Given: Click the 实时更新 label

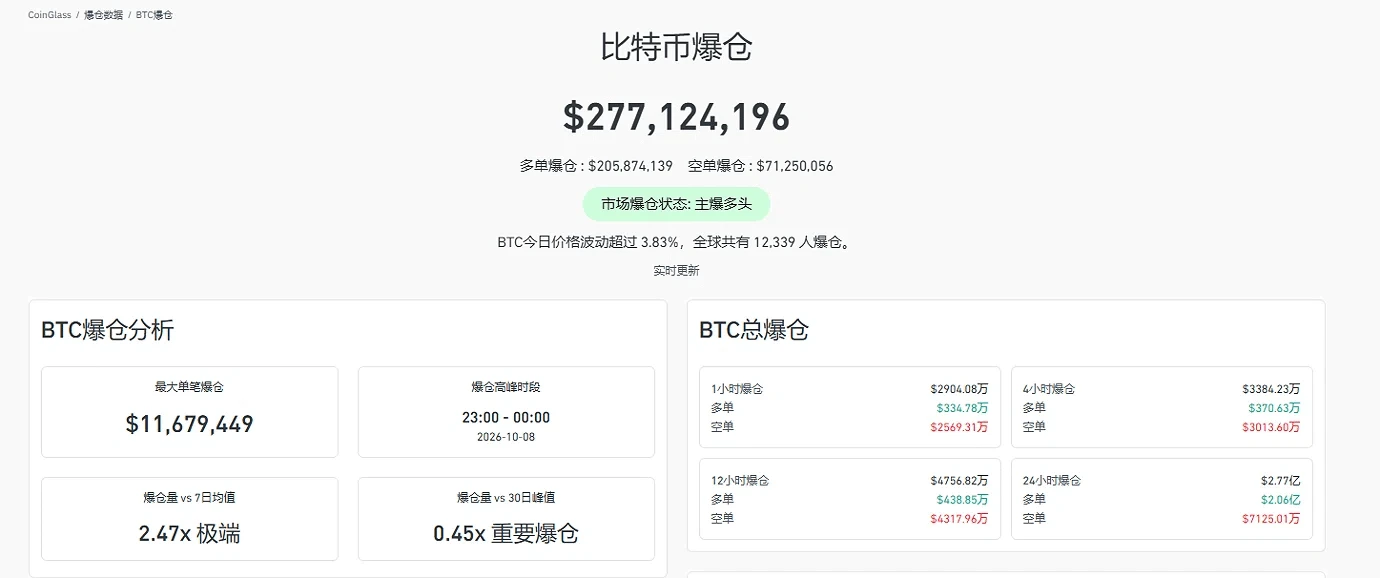Looking at the screenshot, I should (676, 270).
